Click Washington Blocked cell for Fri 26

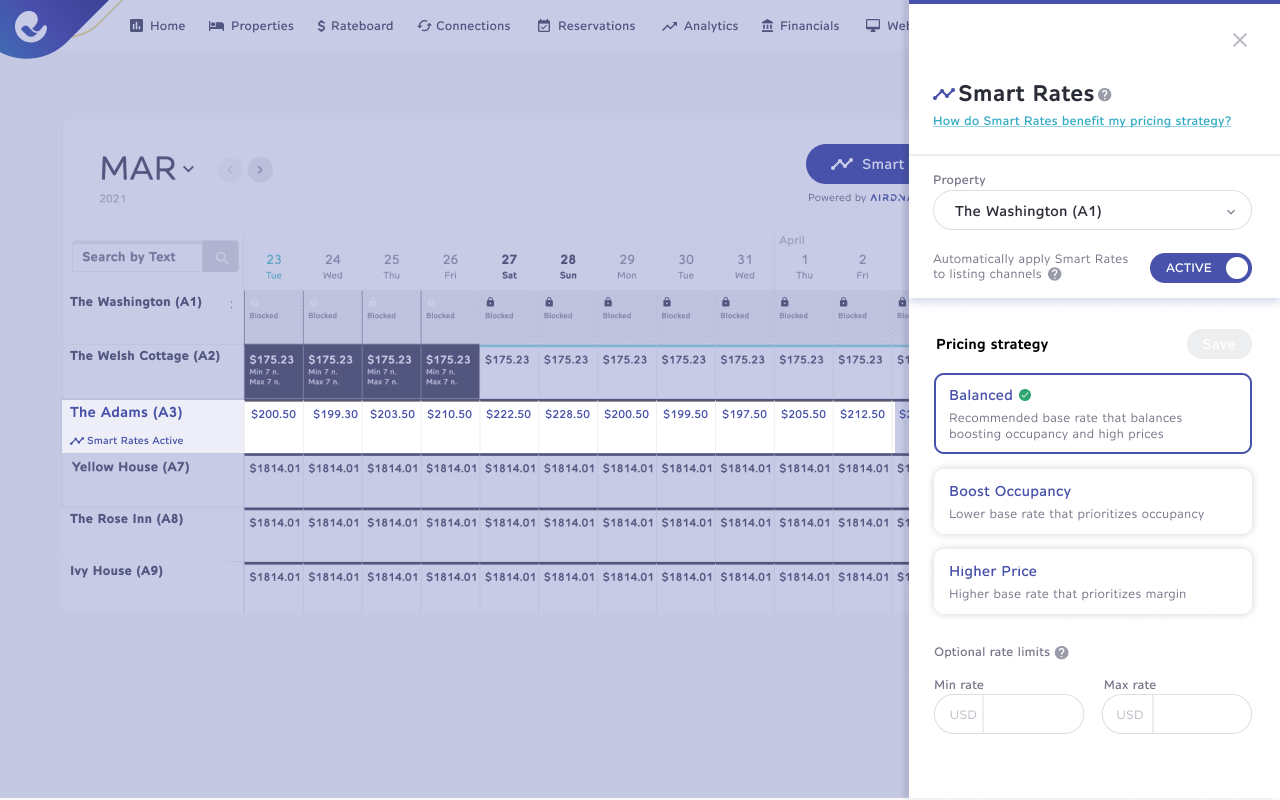coord(451,317)
